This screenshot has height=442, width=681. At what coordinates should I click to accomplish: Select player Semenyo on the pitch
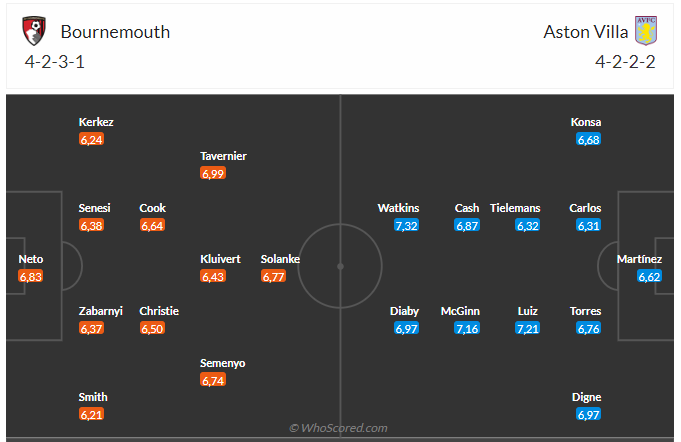coord(222,363)
